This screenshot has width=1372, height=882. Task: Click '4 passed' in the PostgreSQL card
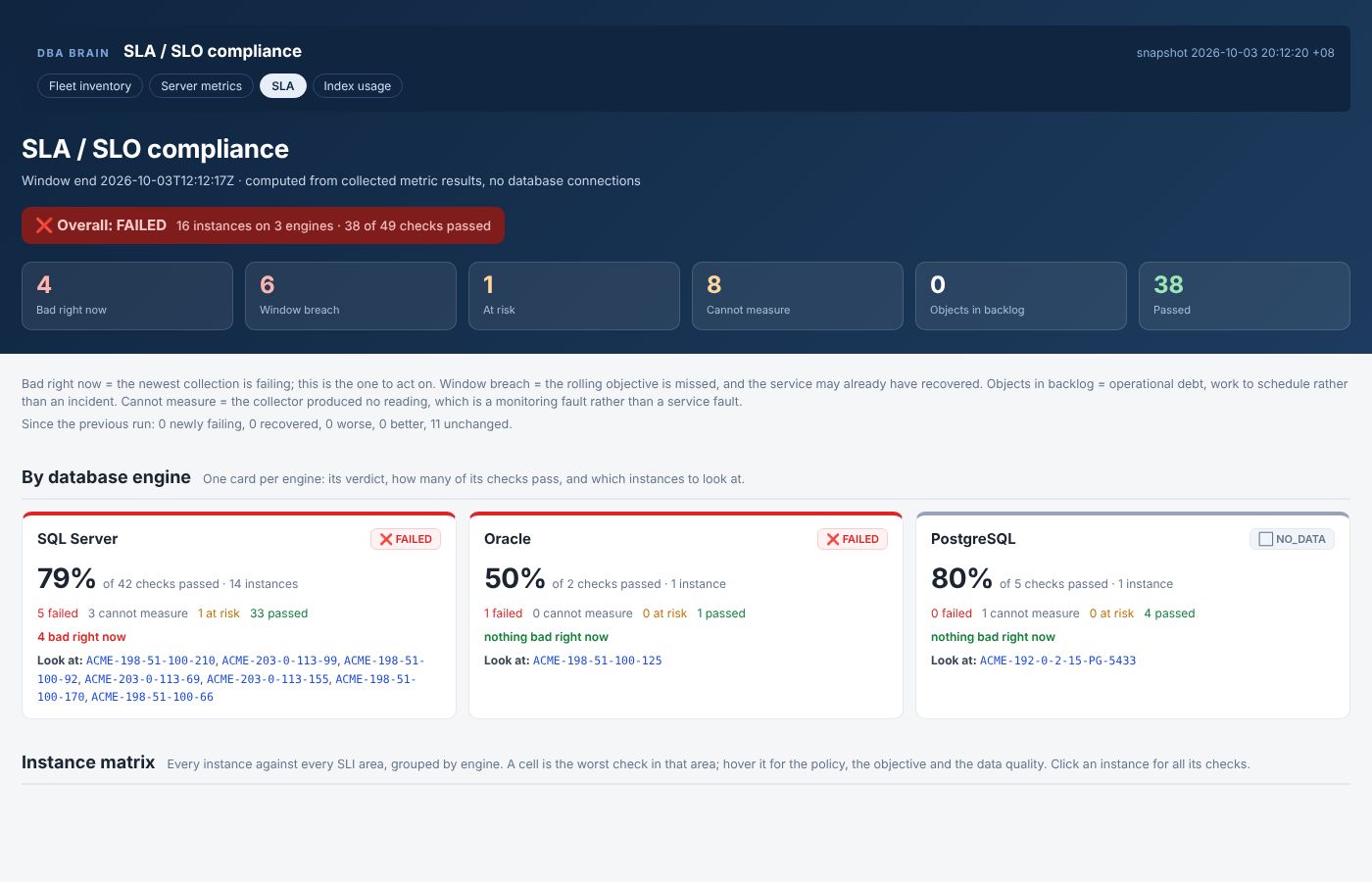pos(1170,613)
